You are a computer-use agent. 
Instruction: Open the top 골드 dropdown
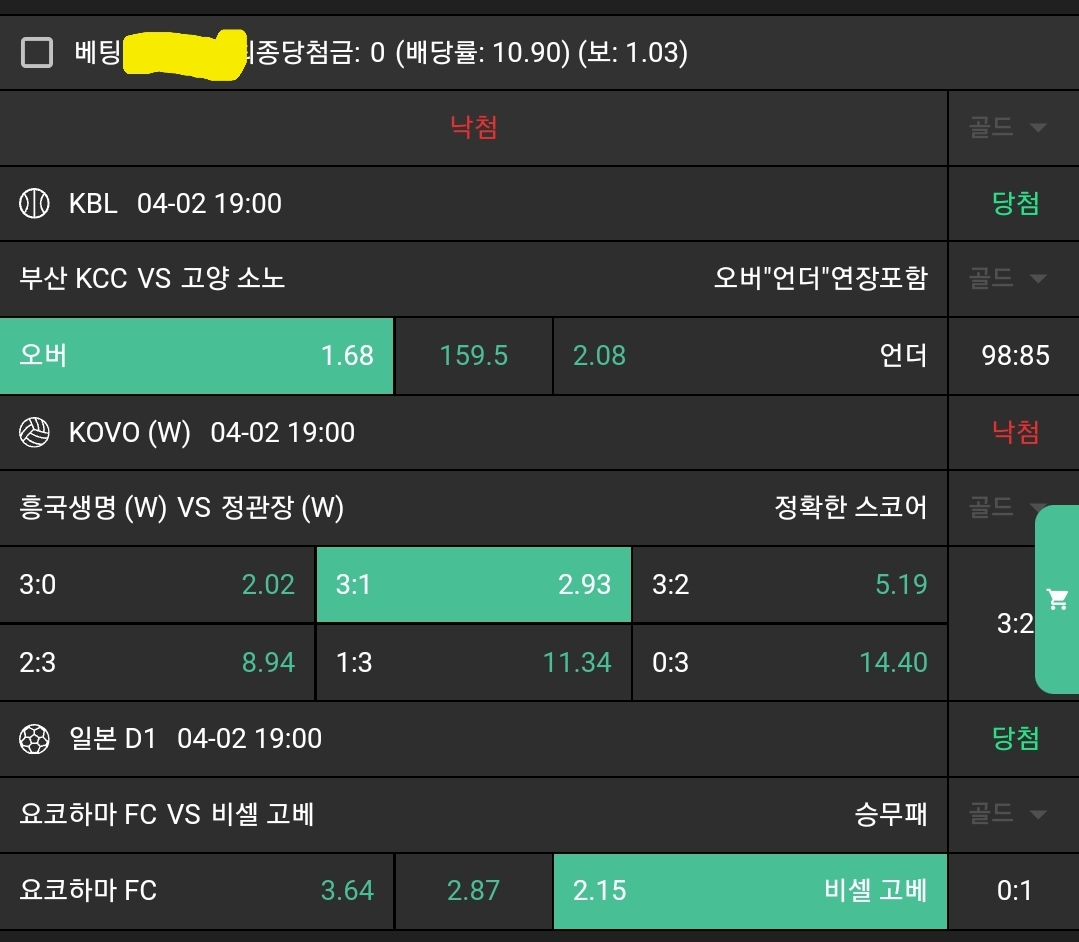1008,128
